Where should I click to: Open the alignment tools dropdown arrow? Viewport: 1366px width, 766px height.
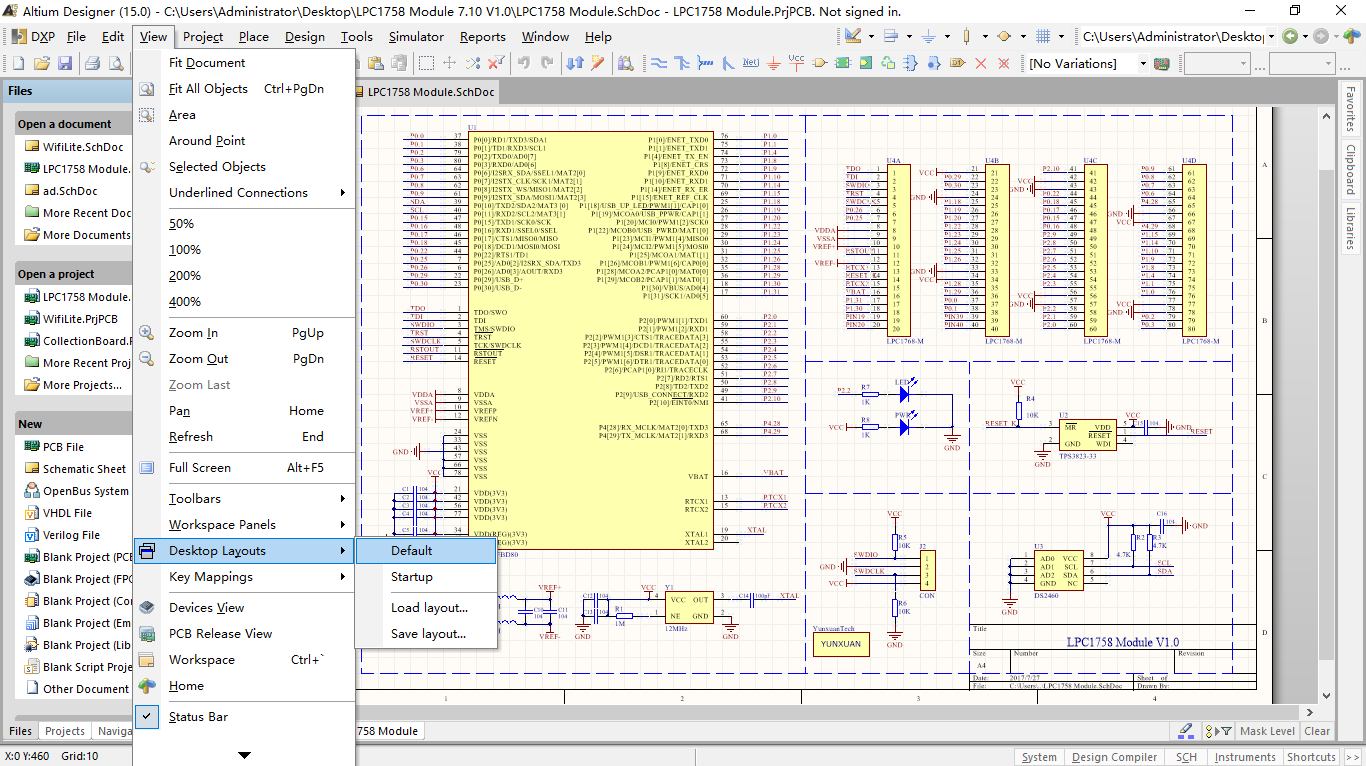coord(909,36)
